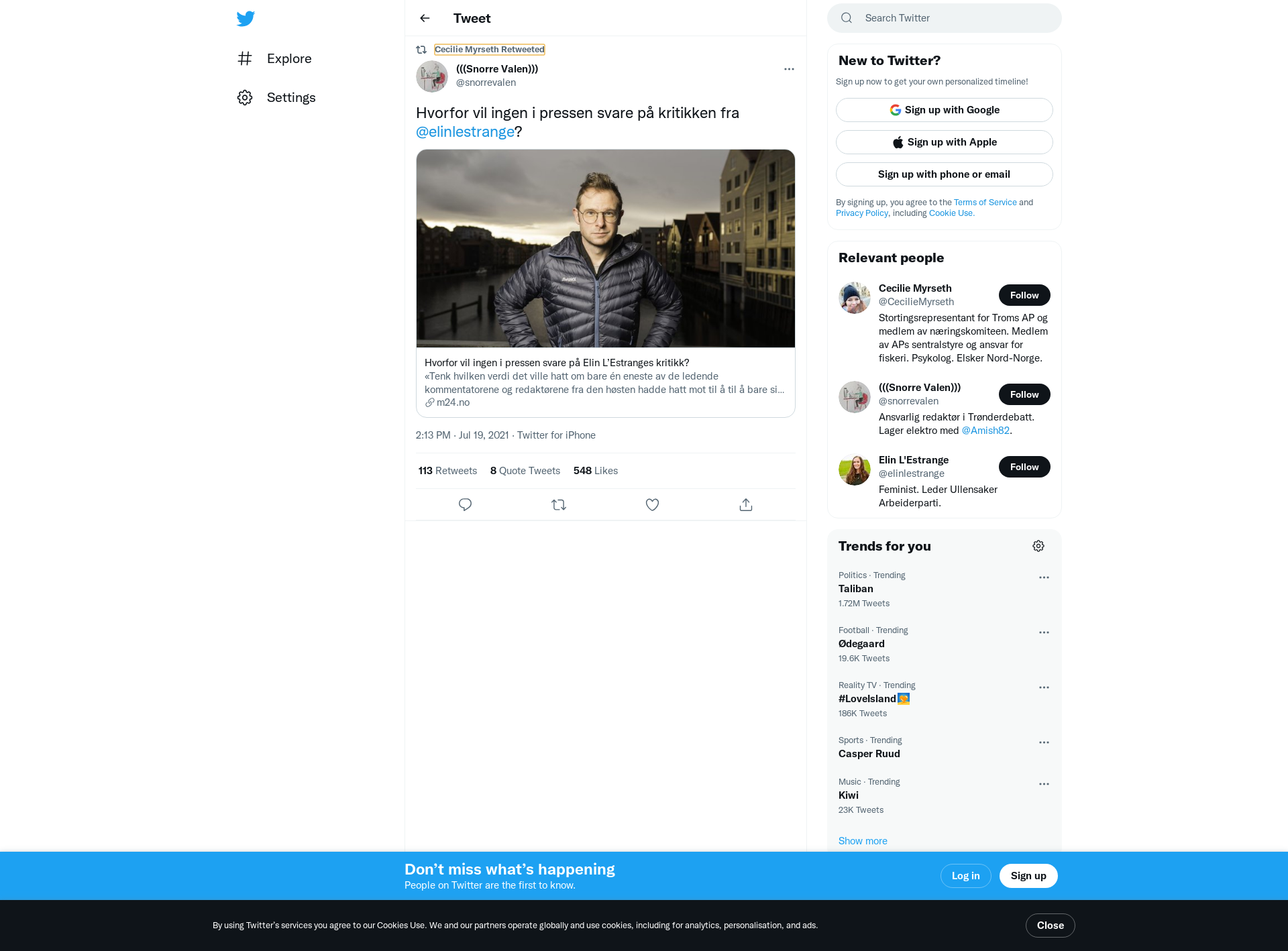Retweet using the retweet icon below the tweet
The width and height of the screenshot is (1288, 951).
coord(559,505)
